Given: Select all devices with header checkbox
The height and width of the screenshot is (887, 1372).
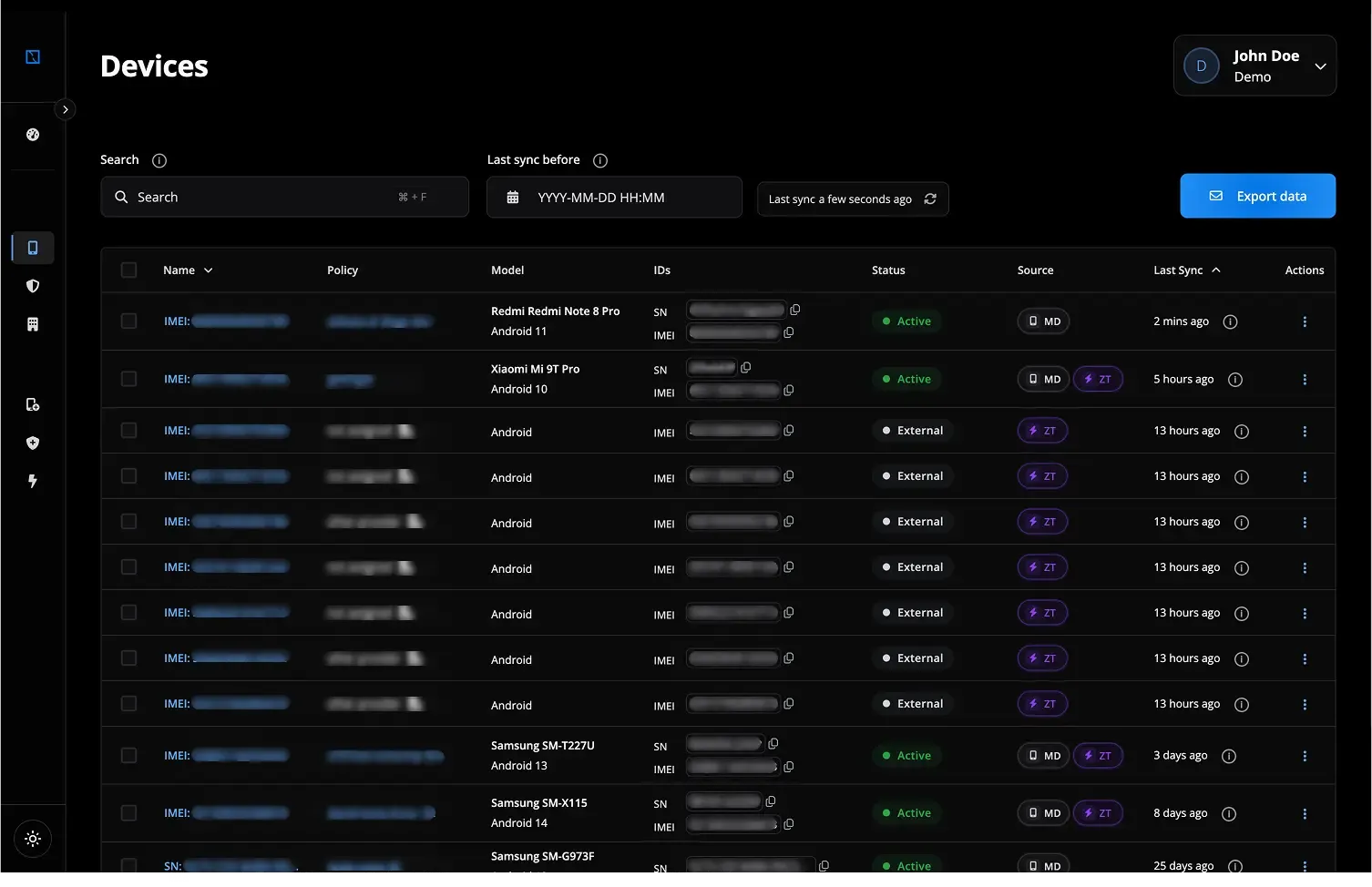Looking at the screenshot, I should pos(128,270).
